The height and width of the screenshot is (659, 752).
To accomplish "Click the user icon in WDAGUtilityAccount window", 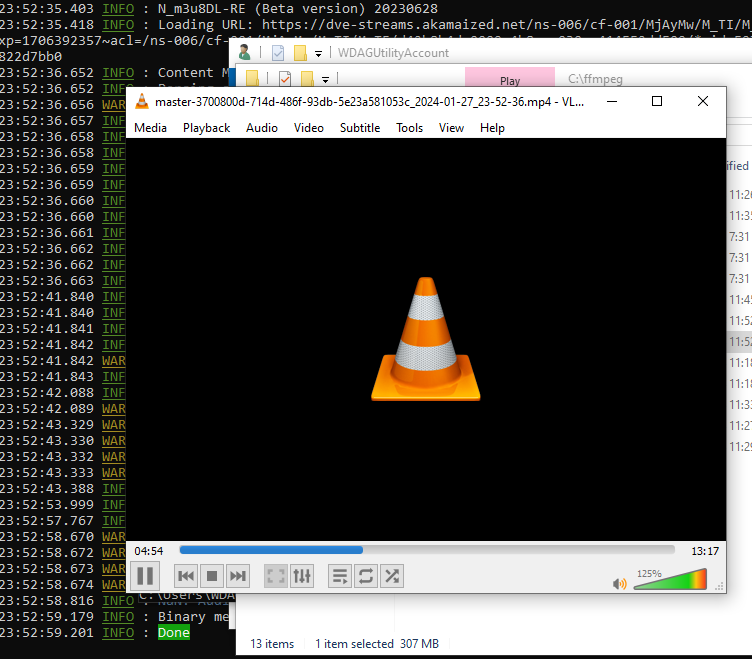I will click(245, 52).
